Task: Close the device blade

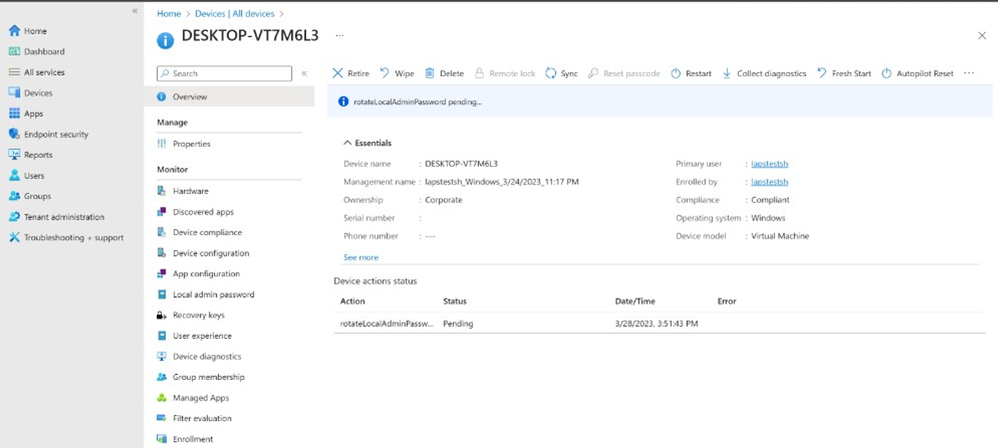Action: click(981, 36)
